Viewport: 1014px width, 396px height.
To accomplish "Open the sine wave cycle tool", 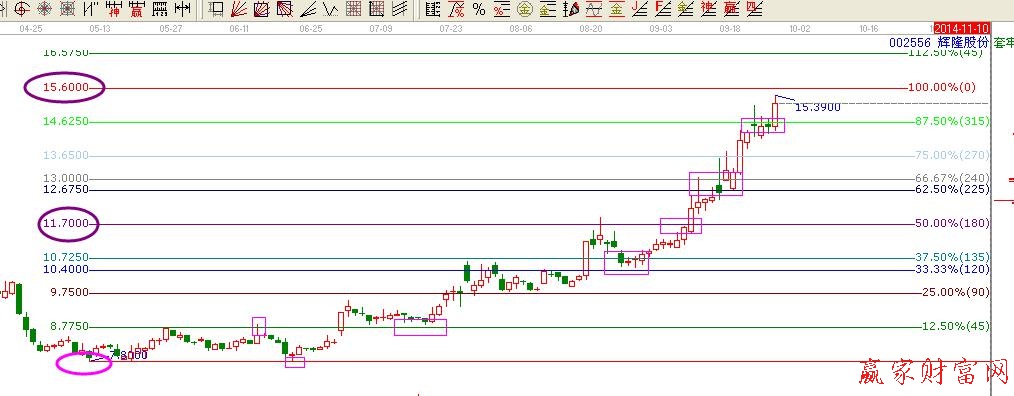I will pyautogui.click(x=594, y=9).
